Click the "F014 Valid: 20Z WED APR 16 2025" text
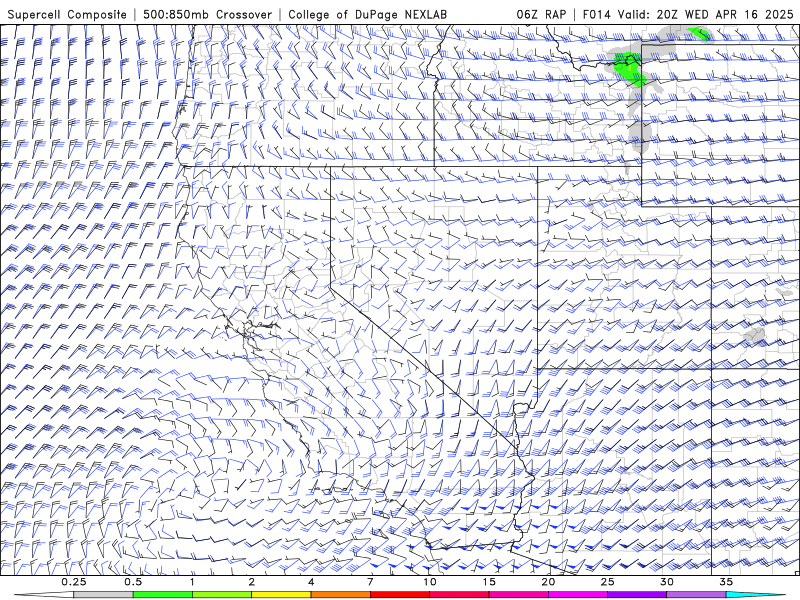 [688, 14]
